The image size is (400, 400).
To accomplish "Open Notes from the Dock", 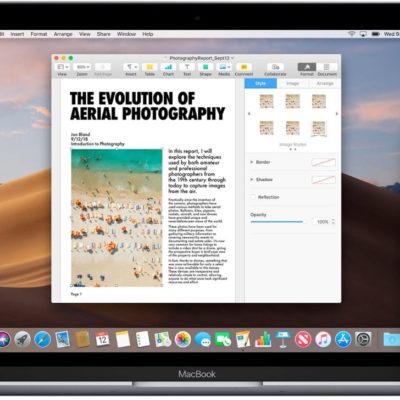I will coord(123,340).
